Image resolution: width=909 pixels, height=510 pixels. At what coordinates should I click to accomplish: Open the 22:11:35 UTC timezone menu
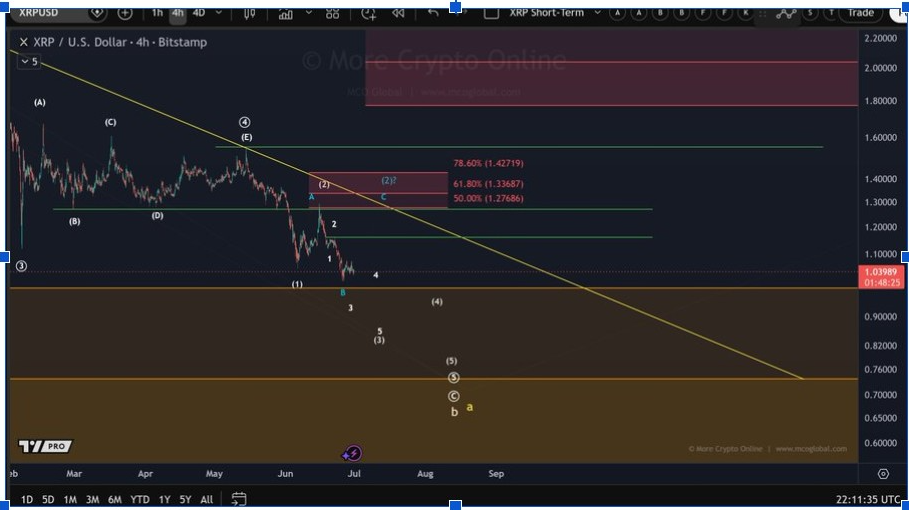pyautogui.click(x=868, y=500)
